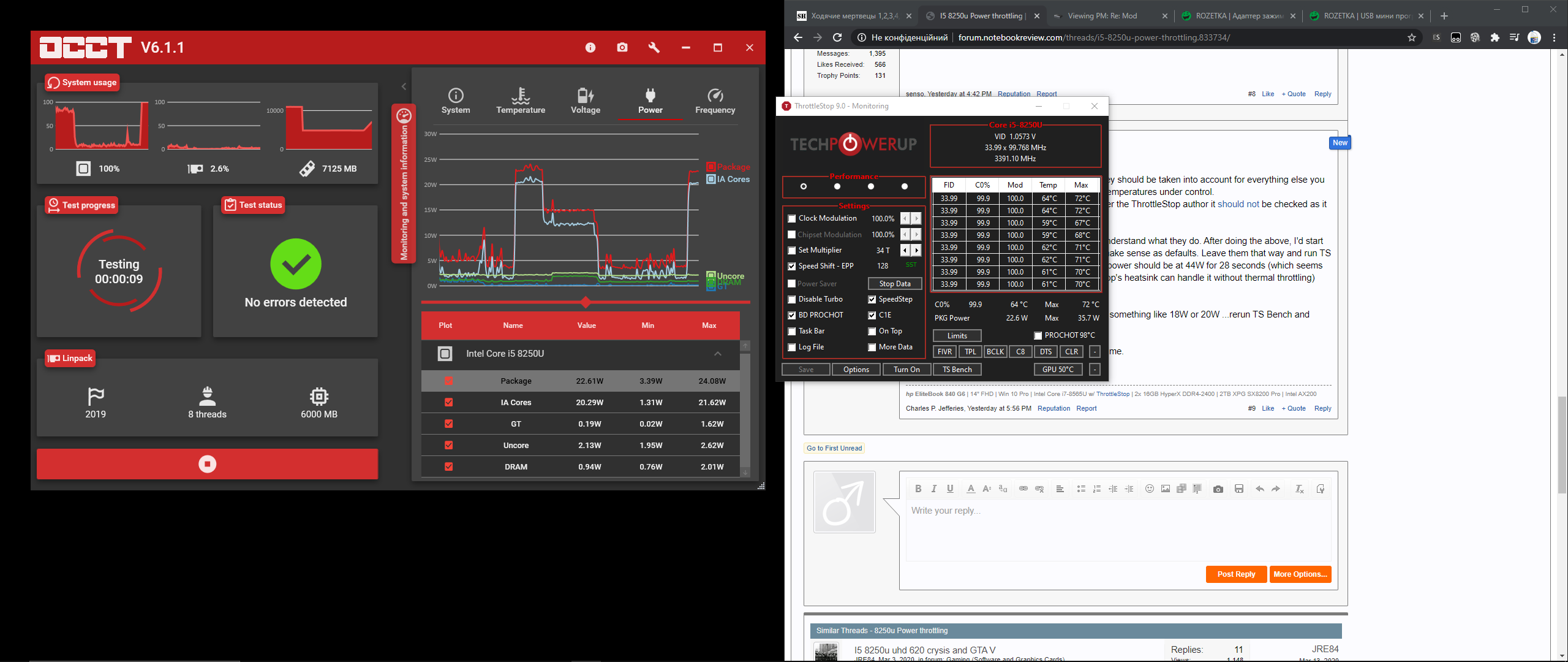Uncheck SpeedStep checkbox

872,300
